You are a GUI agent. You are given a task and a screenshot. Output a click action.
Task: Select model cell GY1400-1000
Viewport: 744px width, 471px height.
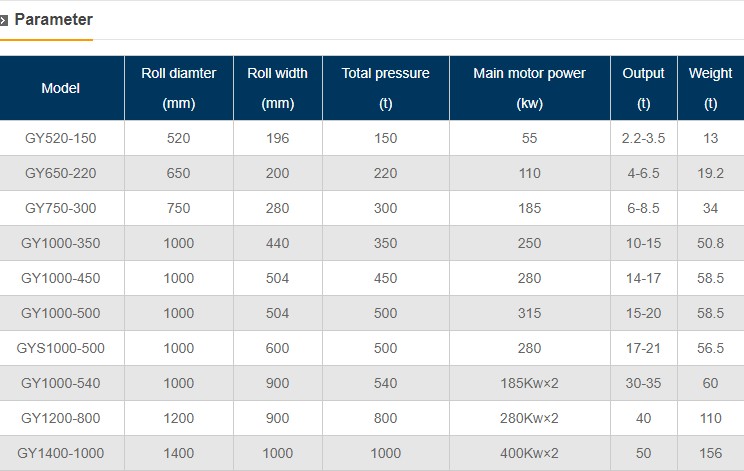[61, 453]
